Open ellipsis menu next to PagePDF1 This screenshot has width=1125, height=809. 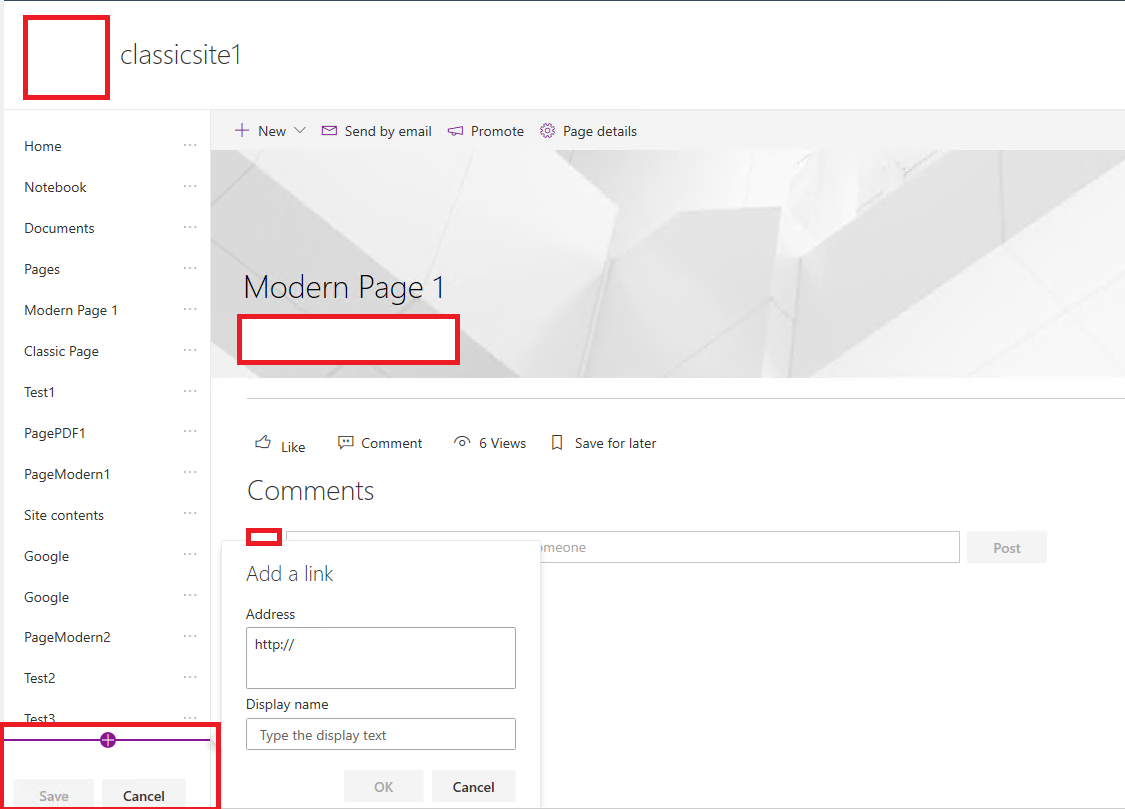189,432
